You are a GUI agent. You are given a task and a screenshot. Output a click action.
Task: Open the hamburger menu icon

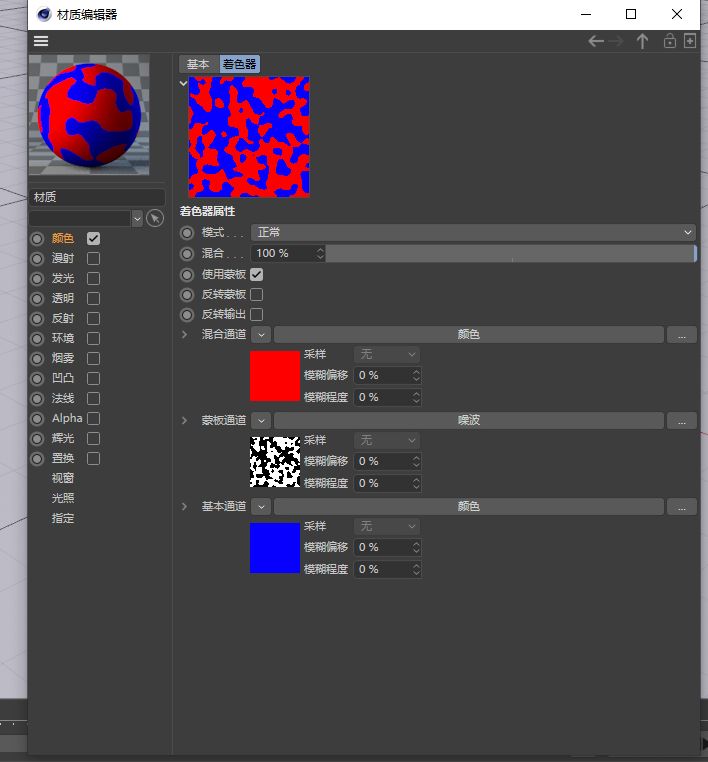(x=41, y=41)
